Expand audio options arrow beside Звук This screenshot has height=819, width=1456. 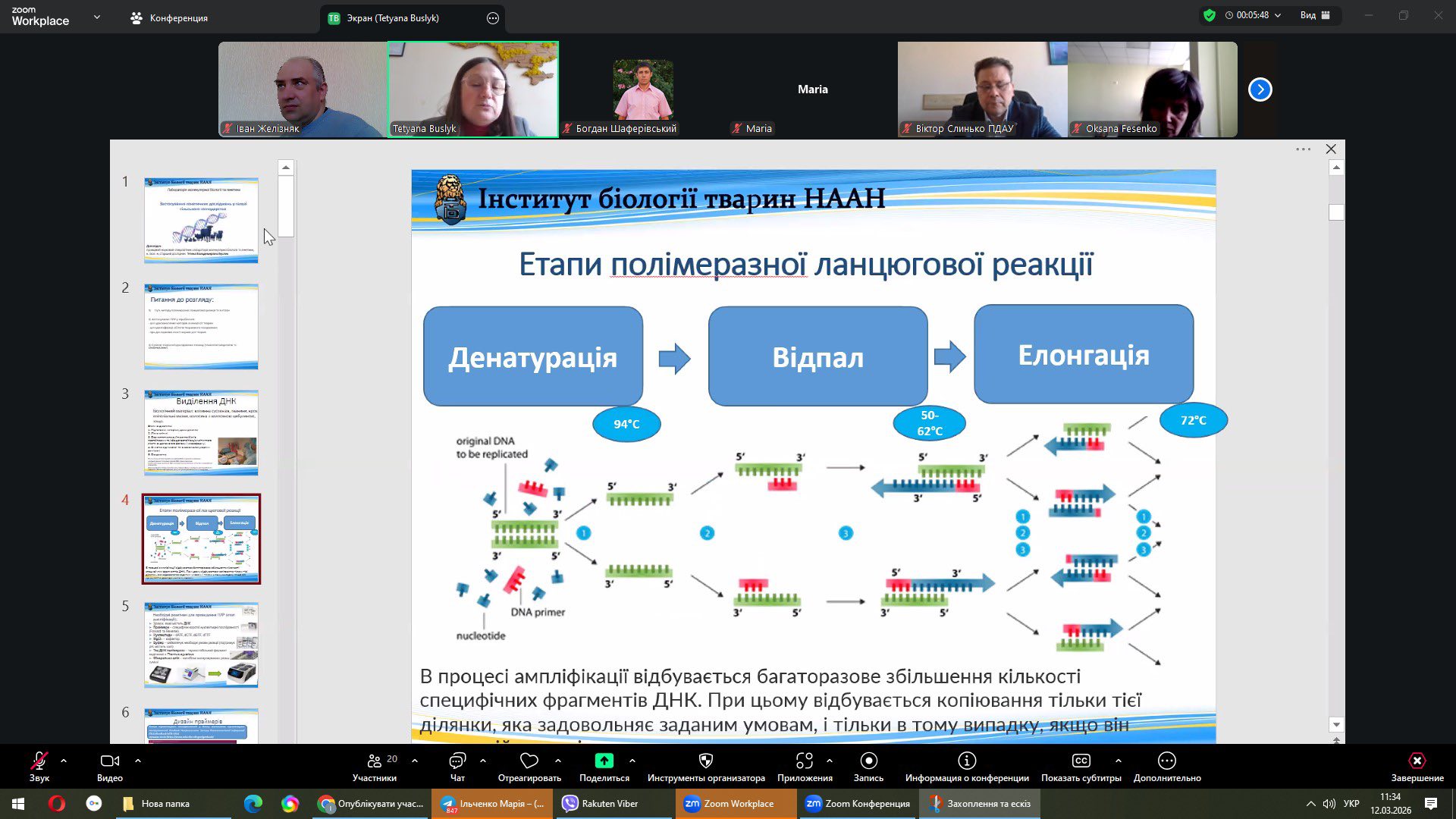click(x=64, y=760)
